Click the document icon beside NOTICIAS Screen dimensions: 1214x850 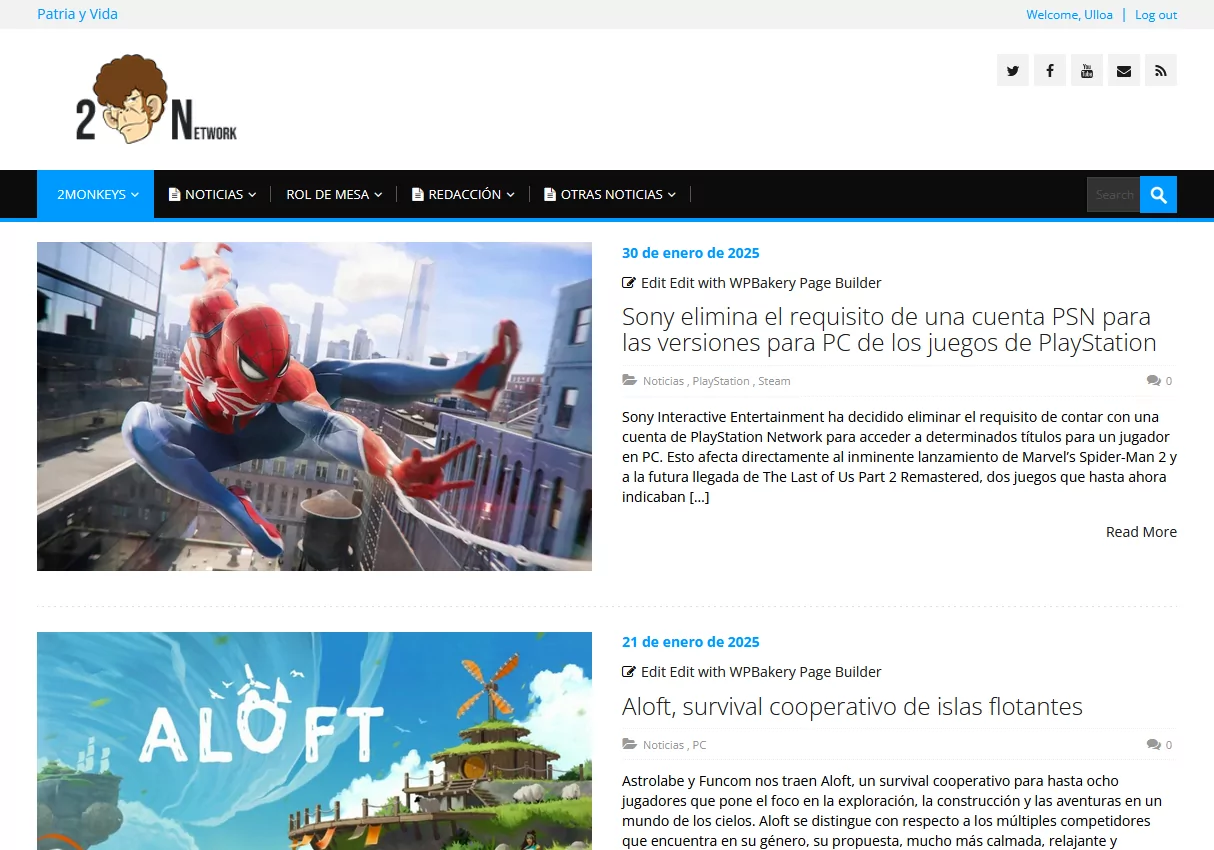click(175, 195)
